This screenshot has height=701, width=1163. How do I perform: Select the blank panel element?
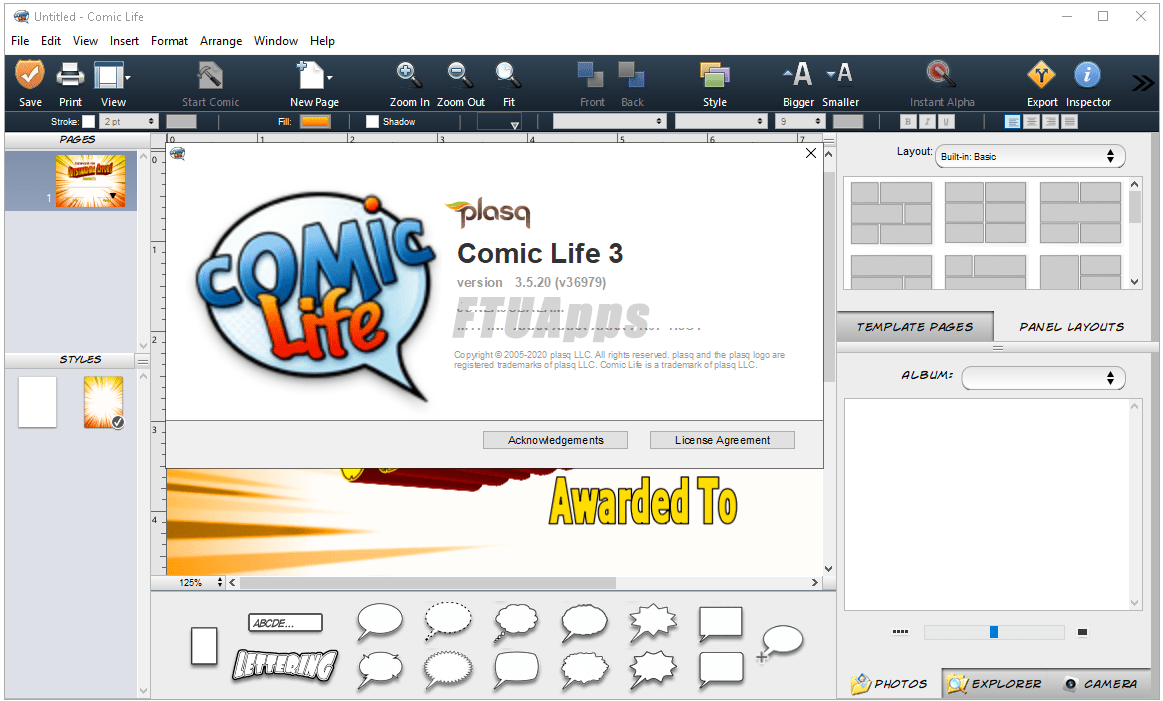click(x=204, y=645)
